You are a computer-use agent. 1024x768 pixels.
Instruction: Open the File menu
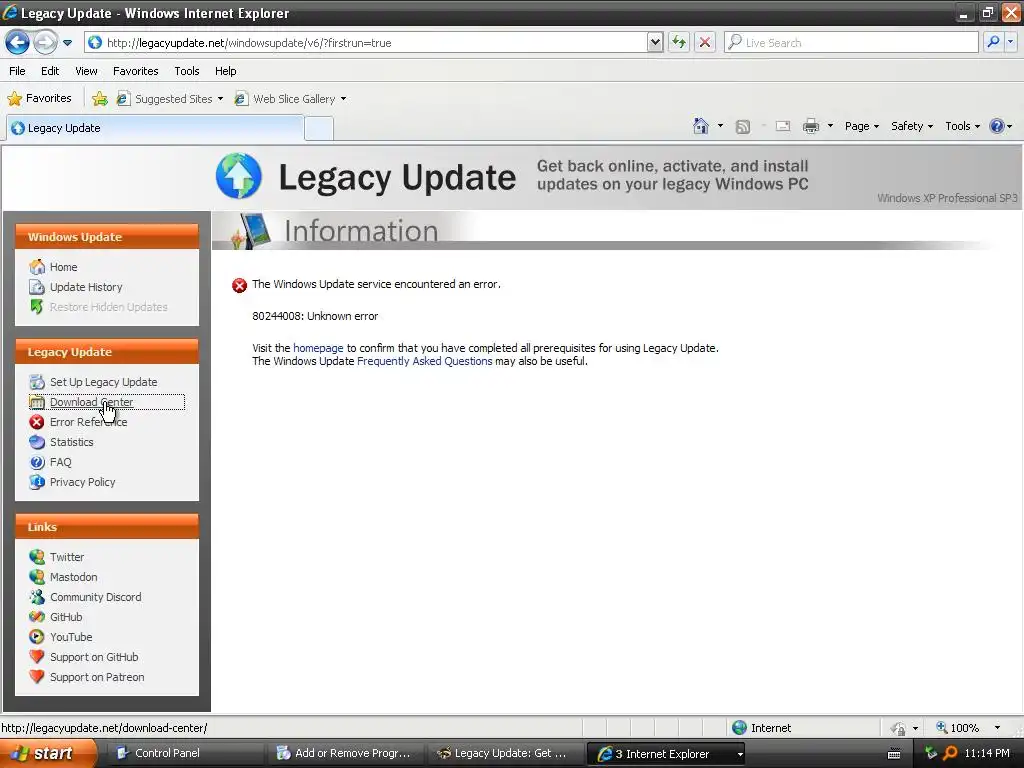18,71
